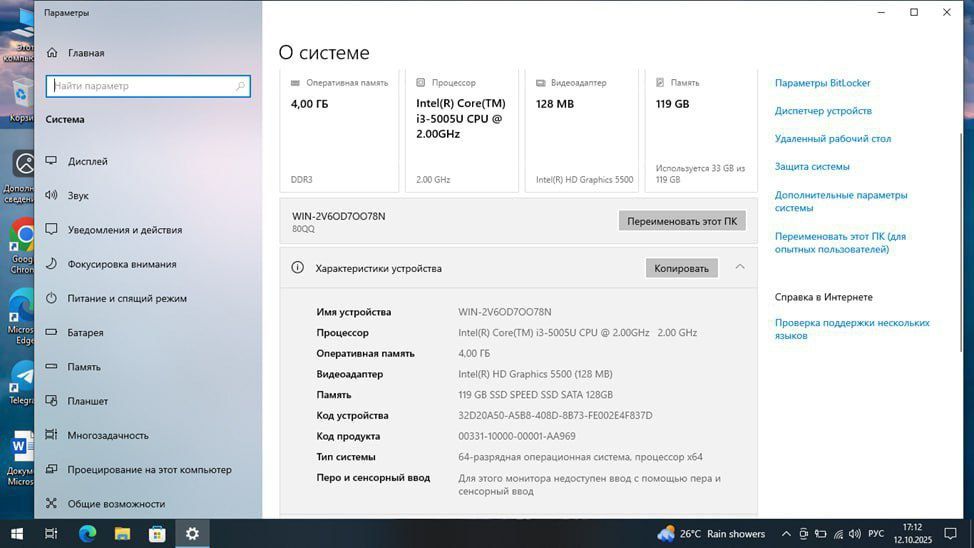The width and height of the screenshot is (974, 548).
Task: Switch the РУС input language indicator
Action: (x=876, y=534)
